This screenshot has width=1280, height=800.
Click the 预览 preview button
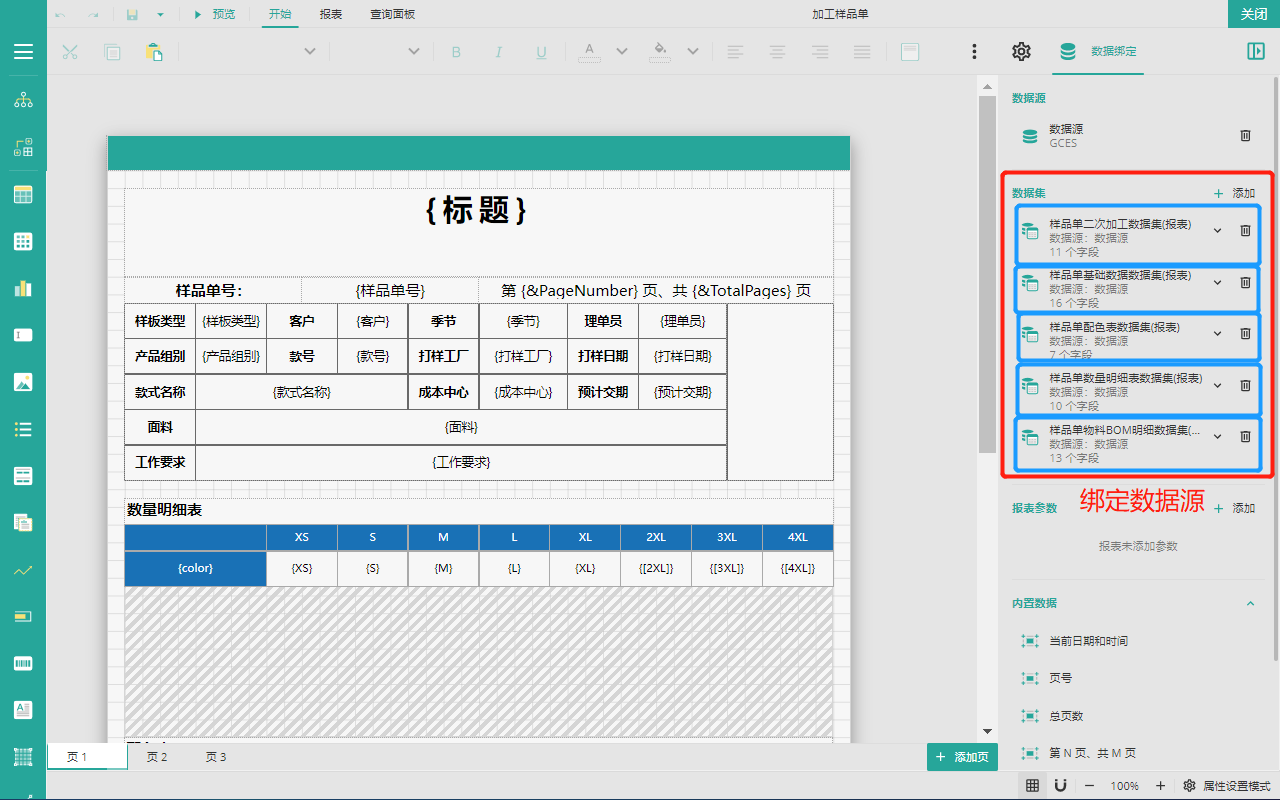(x=214, y=14)
